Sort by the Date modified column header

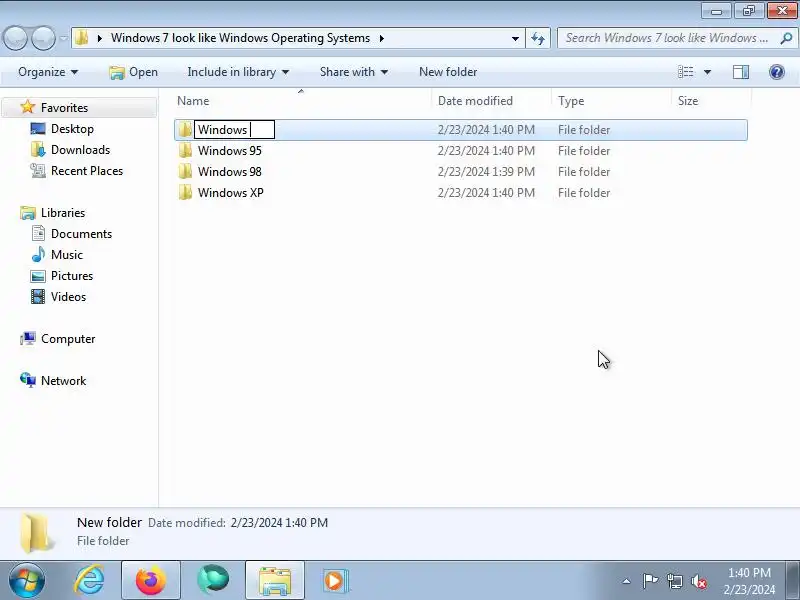pos(492,101)
